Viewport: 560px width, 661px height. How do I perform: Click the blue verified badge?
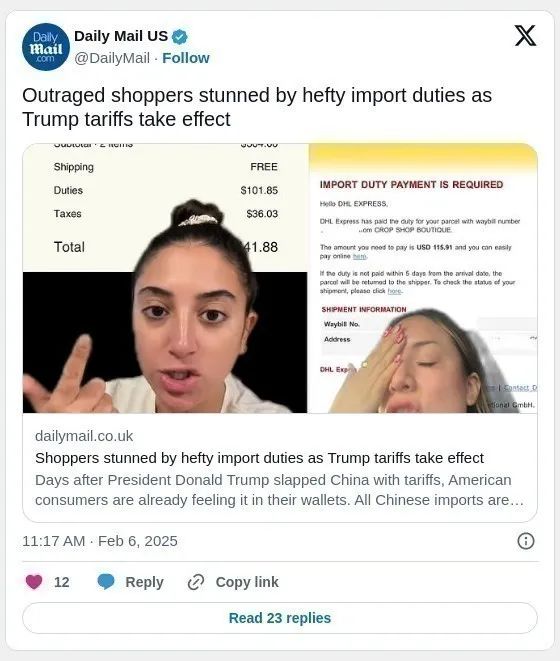(x=180, y=37)
